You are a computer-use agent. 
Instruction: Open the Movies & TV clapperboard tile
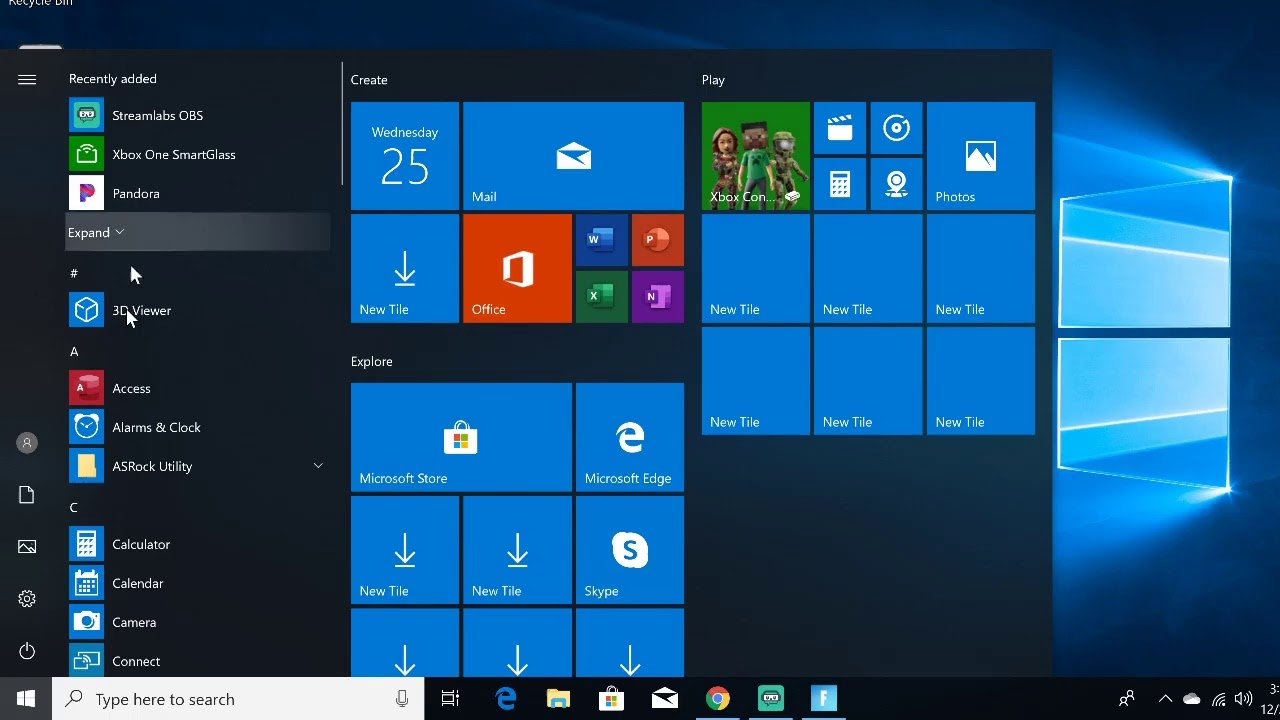(840, 128)
